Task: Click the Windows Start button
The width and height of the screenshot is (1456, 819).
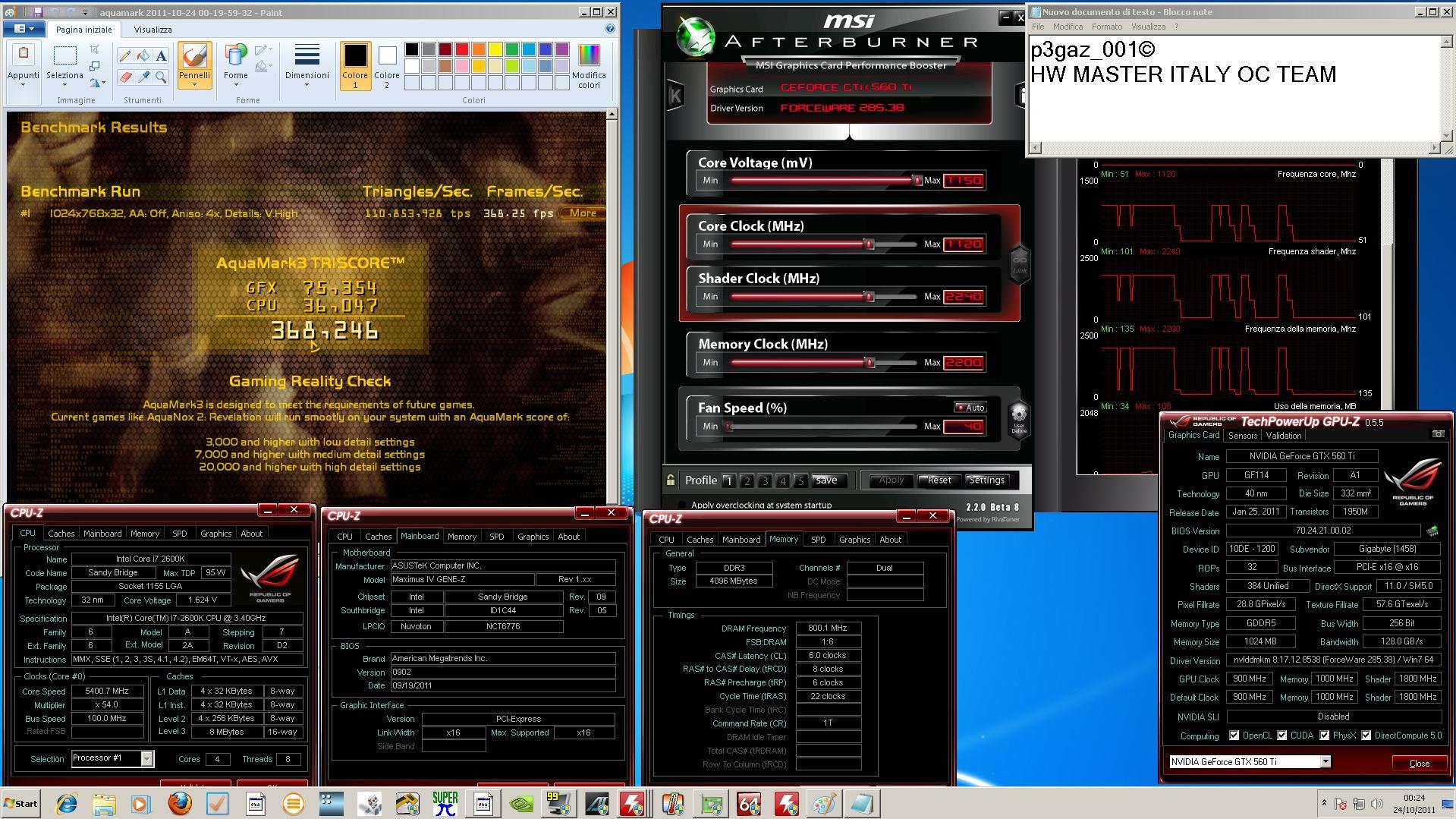Action: coord(21,804)
